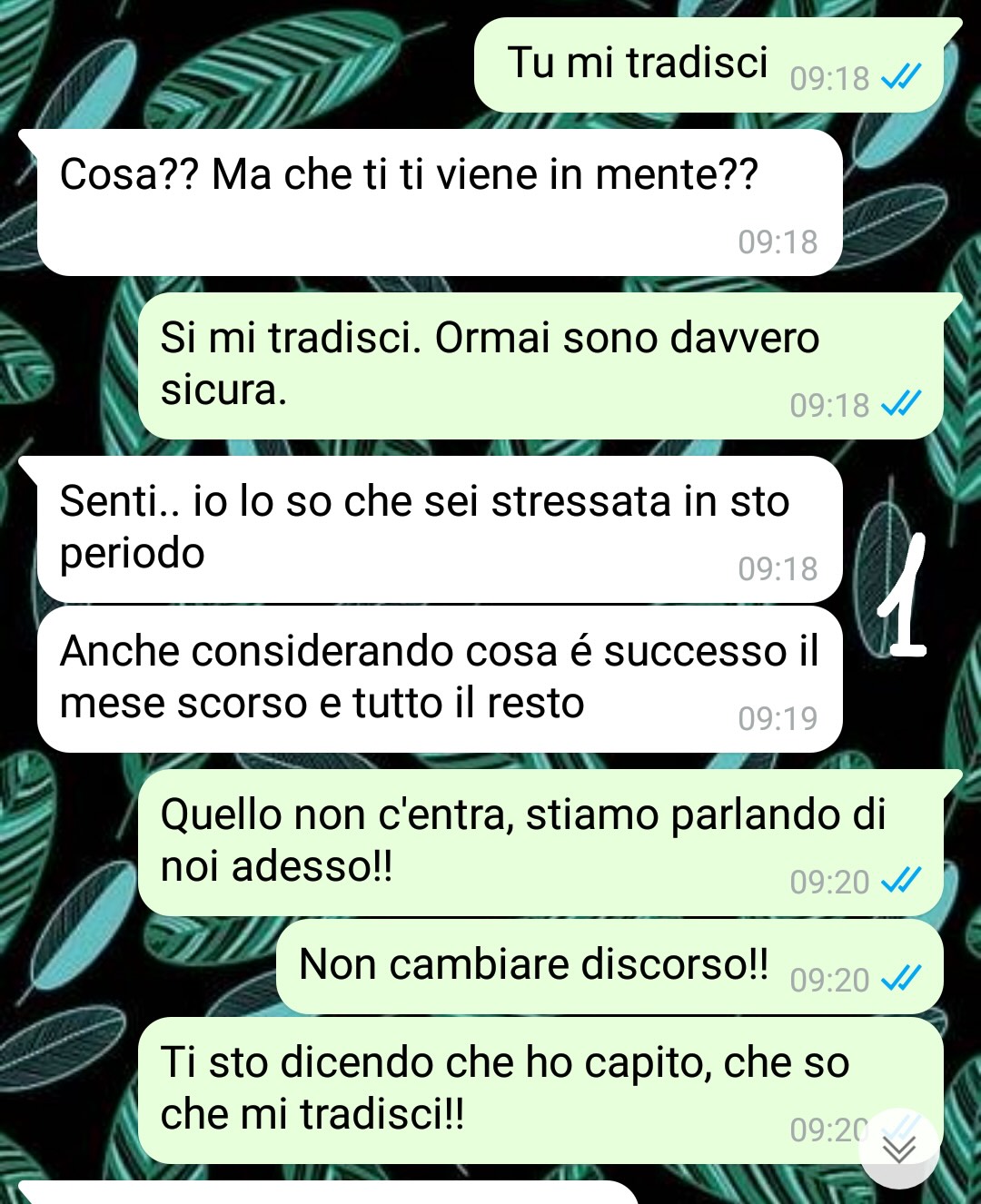Tap blue ticks on 'Ormai sono davvero sicura'

coord(901,404)
